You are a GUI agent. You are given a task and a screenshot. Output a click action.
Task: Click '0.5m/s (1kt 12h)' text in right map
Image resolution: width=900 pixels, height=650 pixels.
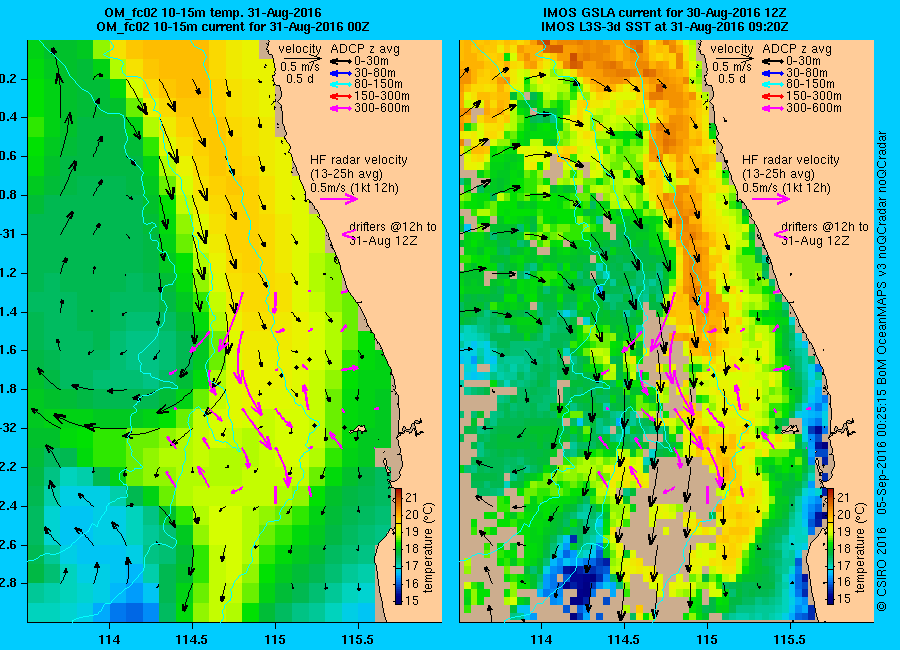[x=786, y=188]
